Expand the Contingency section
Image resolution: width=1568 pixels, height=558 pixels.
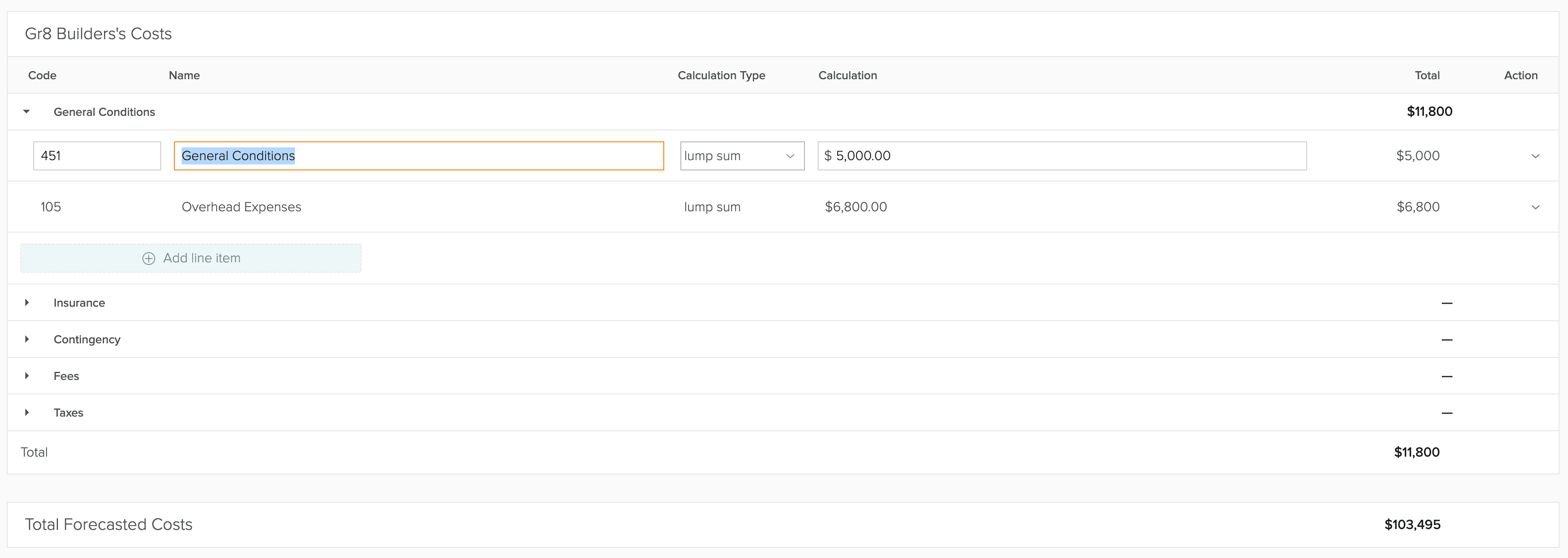pos(26,339)
